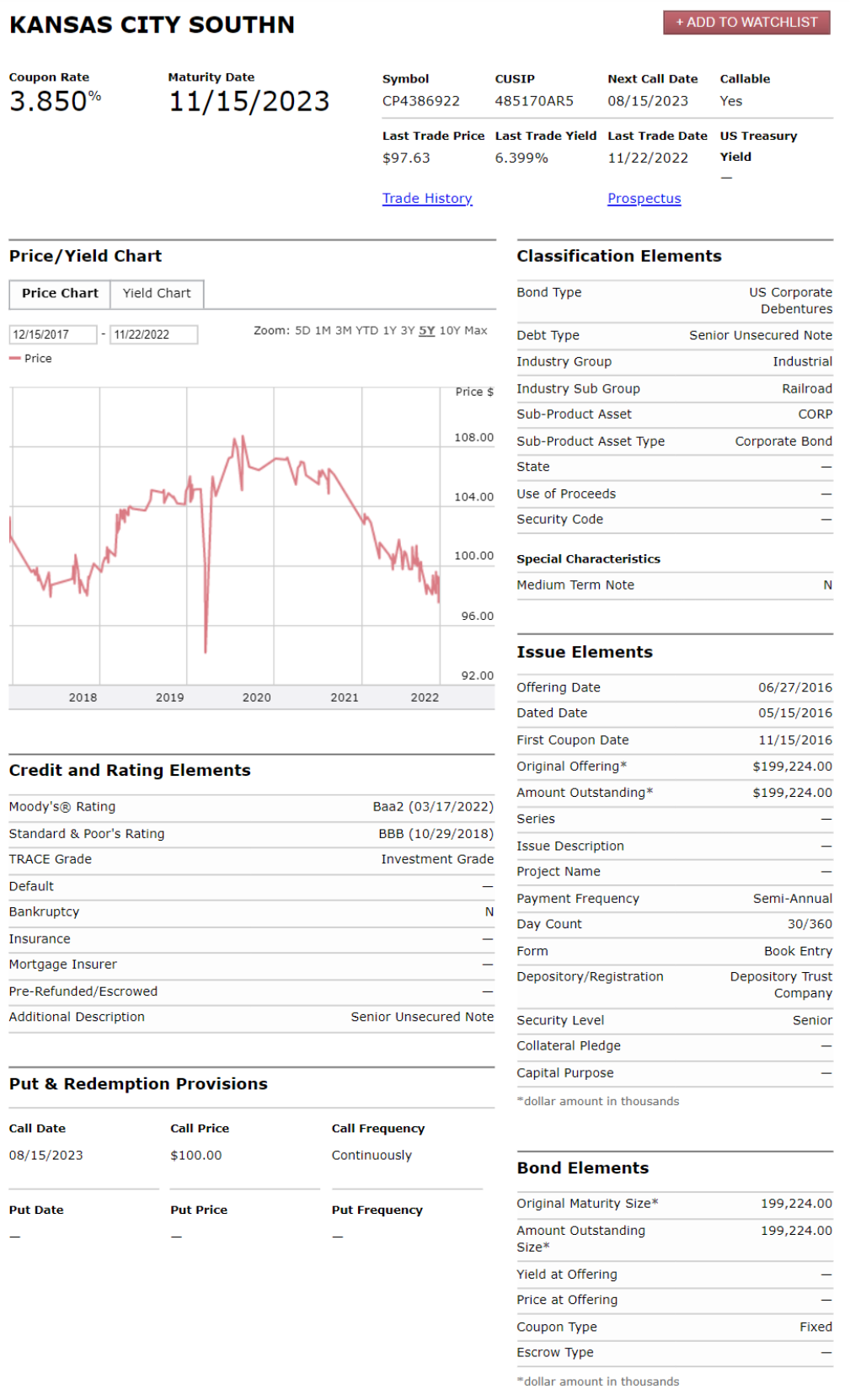Select the CUSIP value 485170AR5
Screen dimensions: 850x1400
pos(534,101)
